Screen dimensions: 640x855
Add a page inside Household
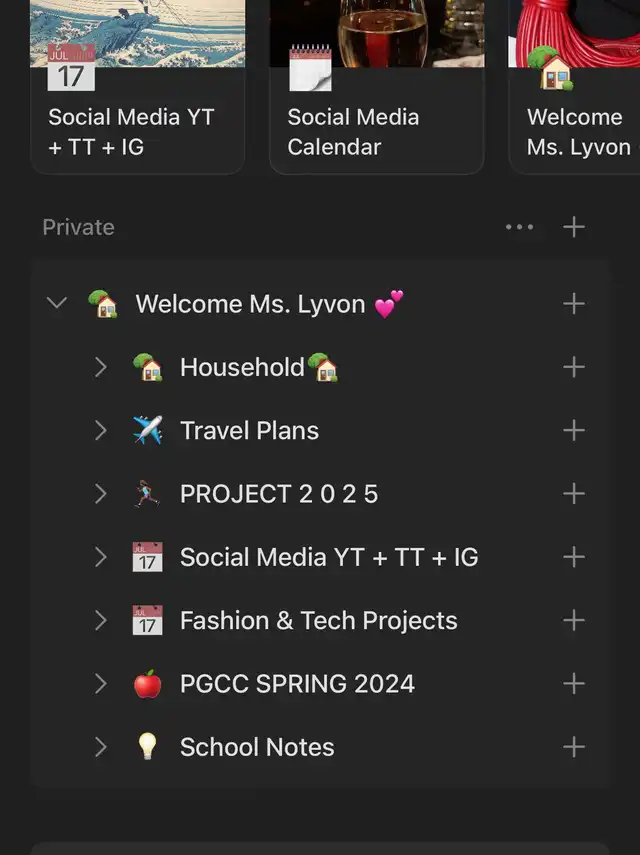[573, 367]
